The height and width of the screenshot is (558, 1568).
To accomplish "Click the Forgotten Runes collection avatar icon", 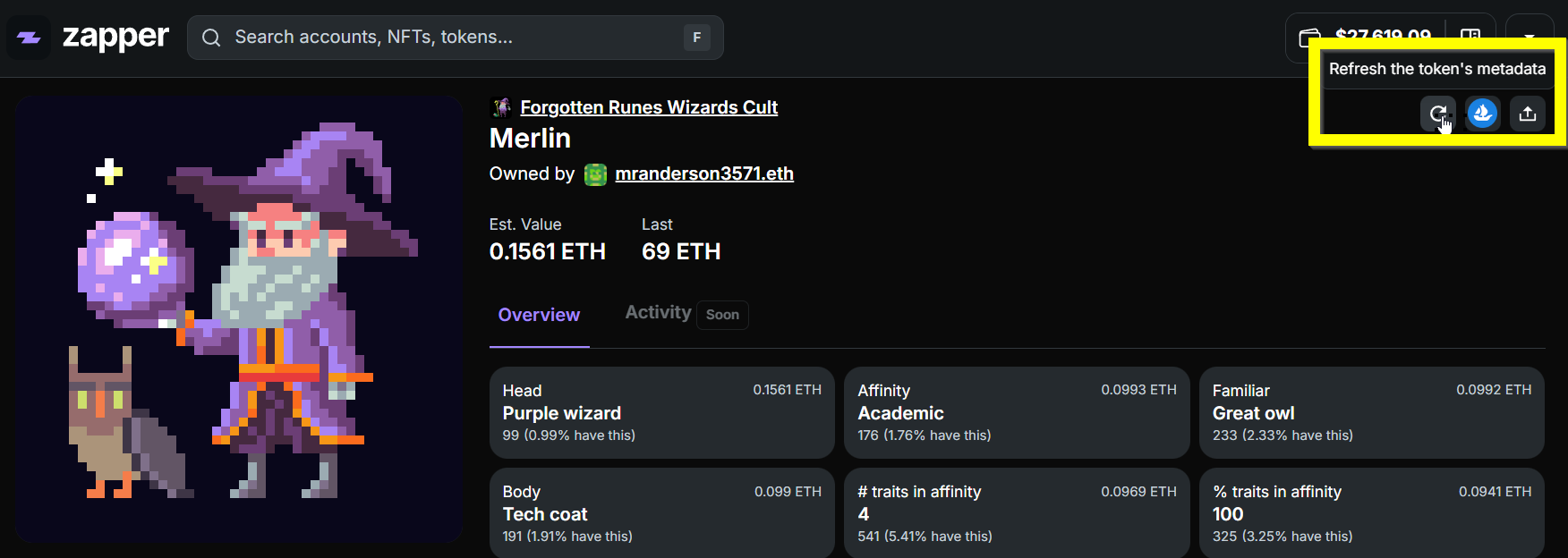I will click(501, 107).
